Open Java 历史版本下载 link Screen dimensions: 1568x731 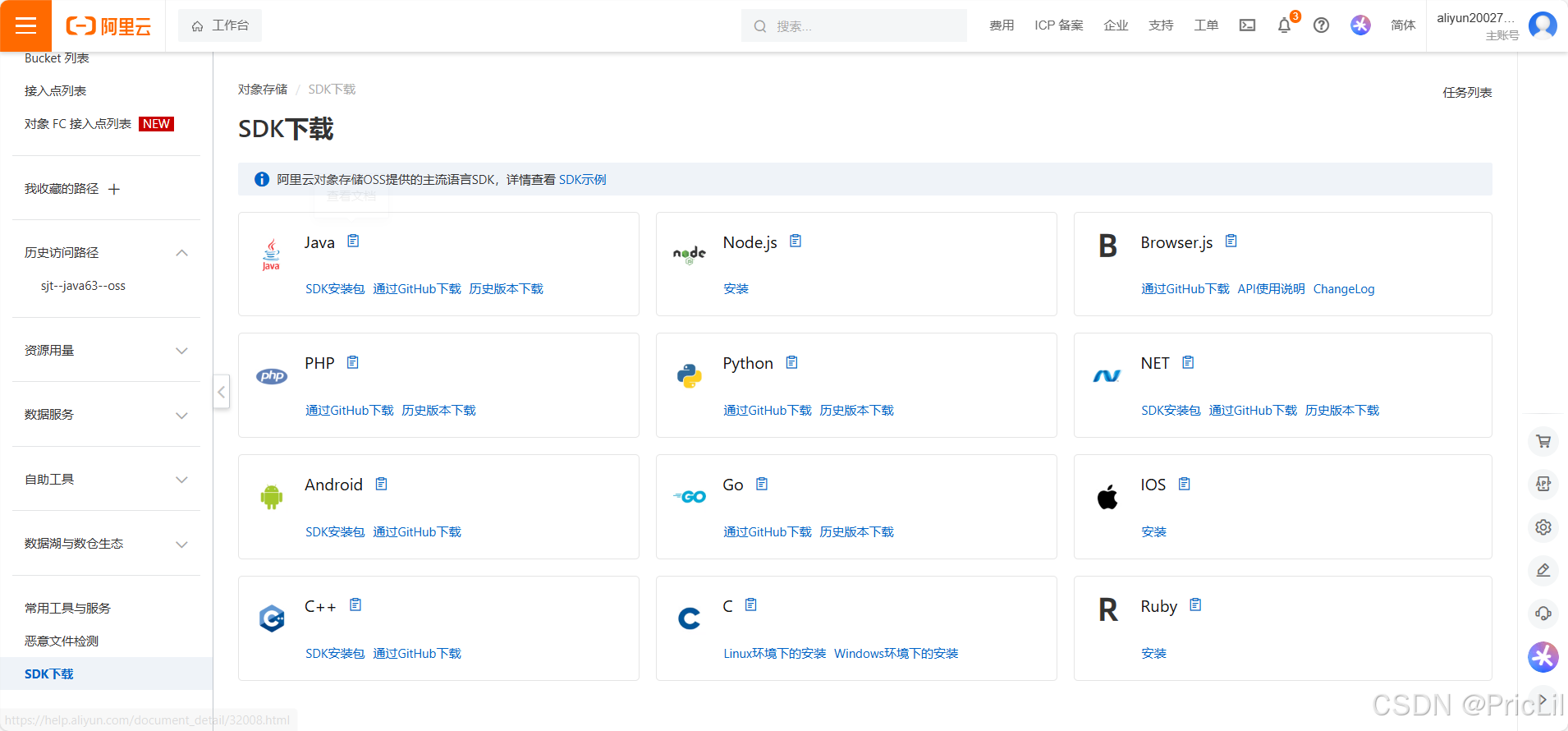point(507,289)
